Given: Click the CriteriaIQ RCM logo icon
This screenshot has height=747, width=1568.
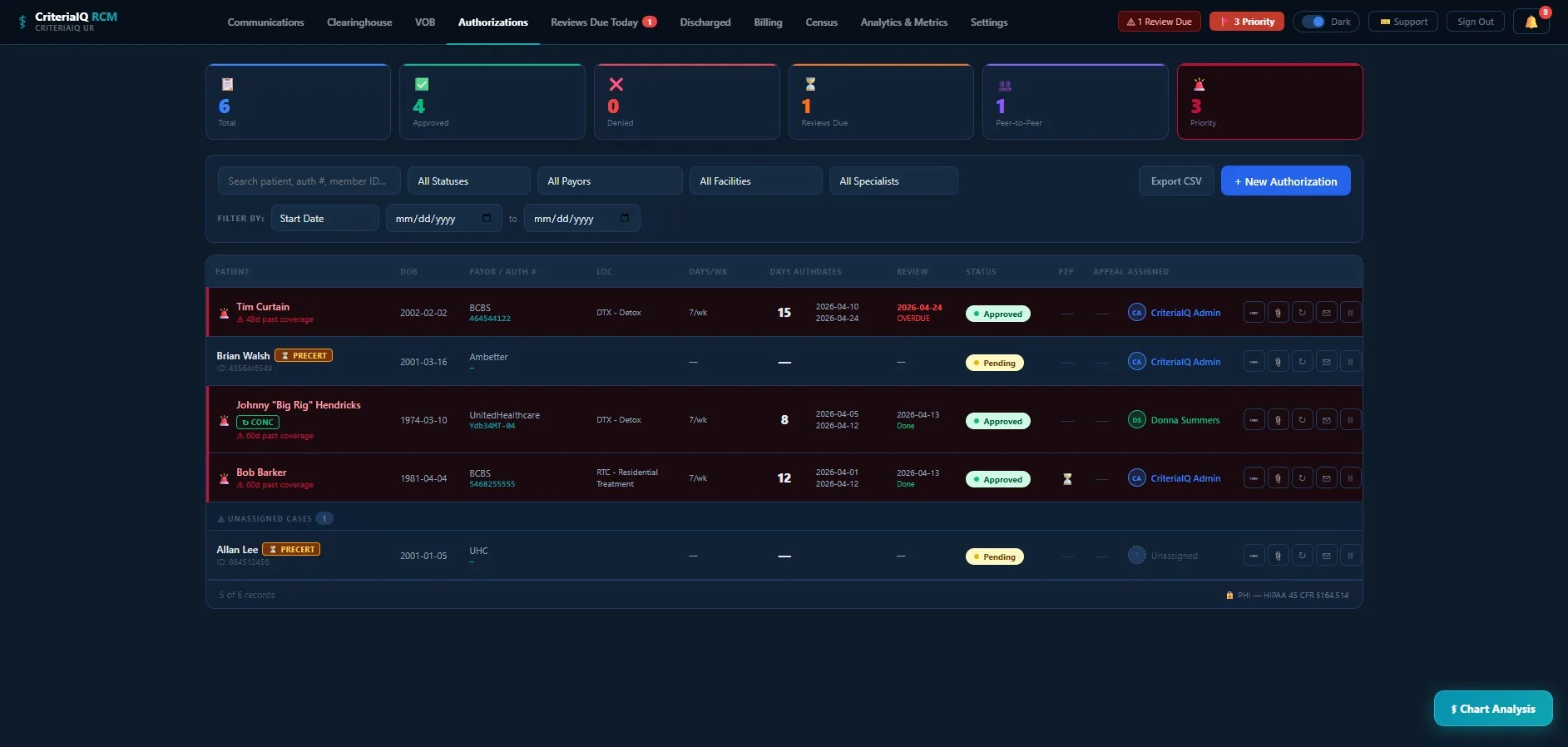Looking at the screenshot, I should [22, 22].
